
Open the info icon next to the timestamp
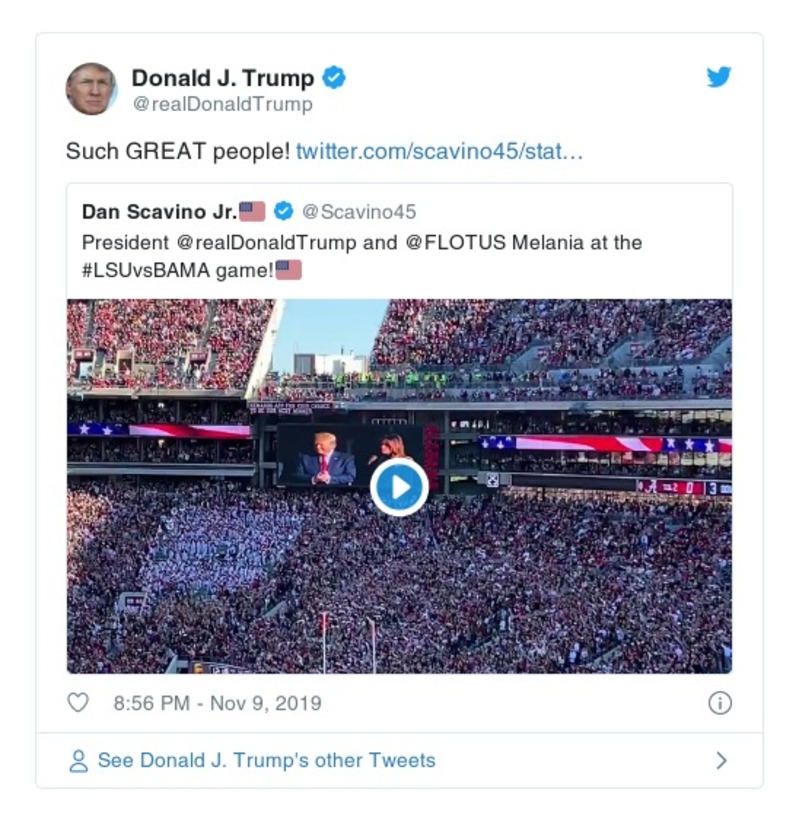click(x=719, y=704)
